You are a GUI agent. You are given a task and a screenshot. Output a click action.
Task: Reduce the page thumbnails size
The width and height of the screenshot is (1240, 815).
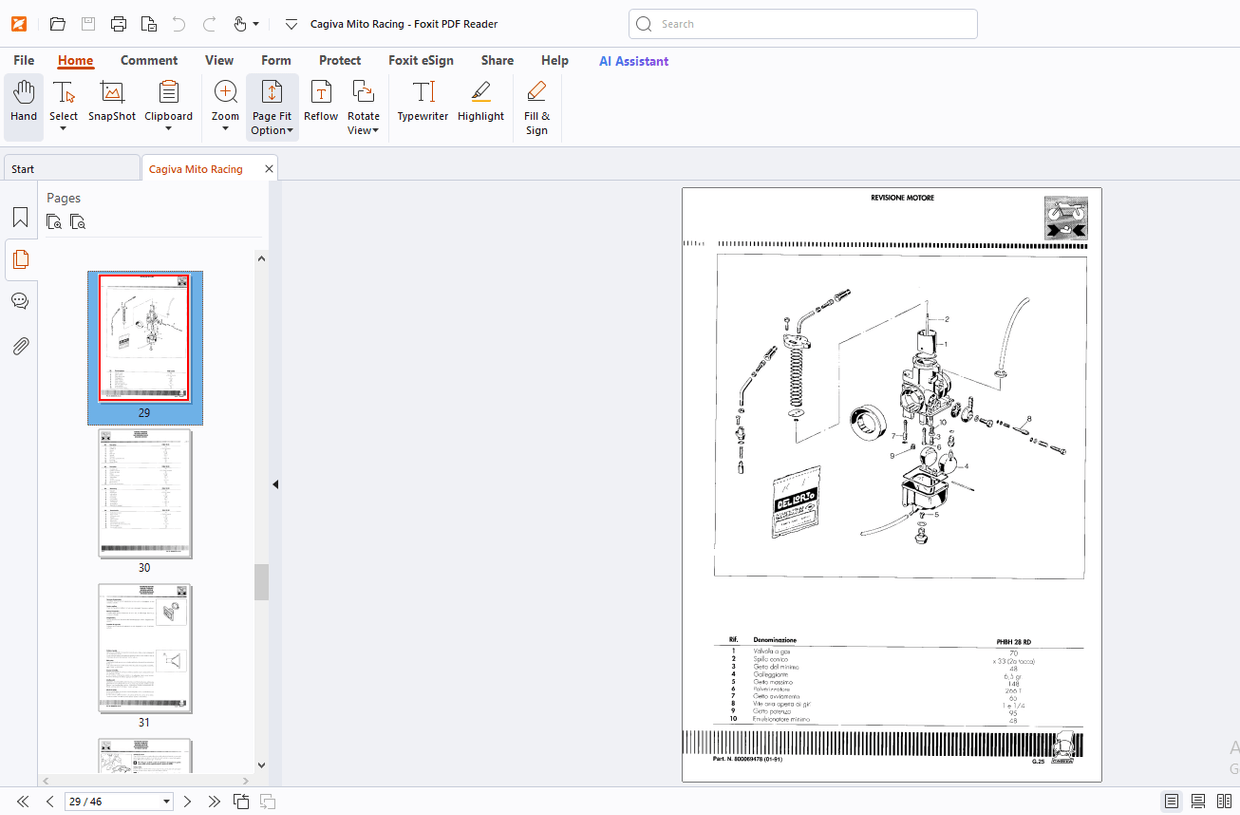pyautogui.click(x=77, y=221)
